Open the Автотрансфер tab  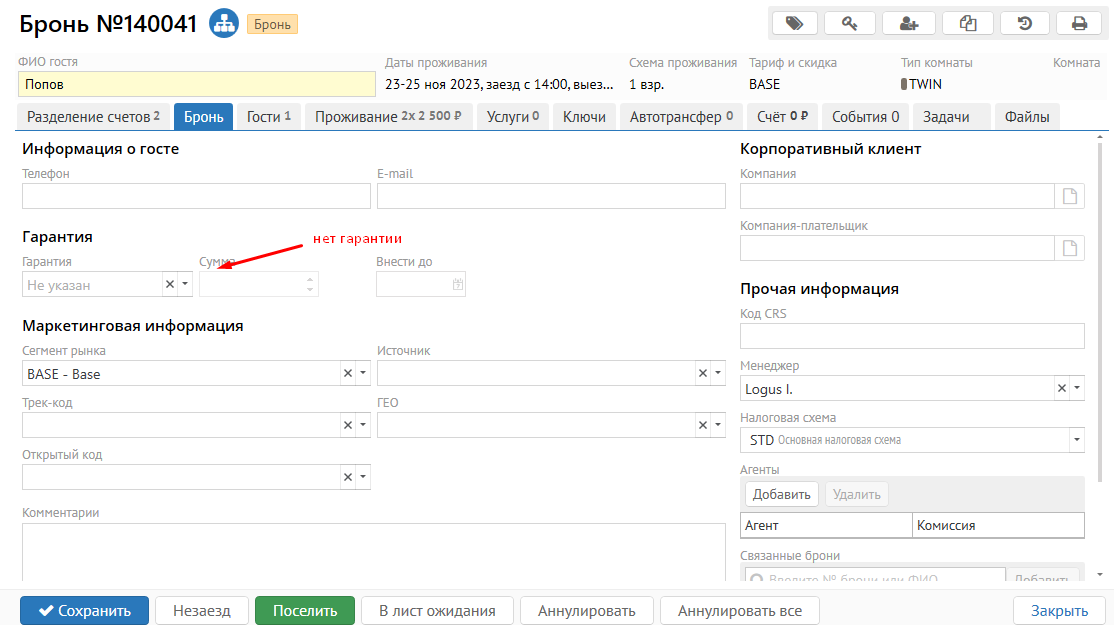(x=680, y=117)
